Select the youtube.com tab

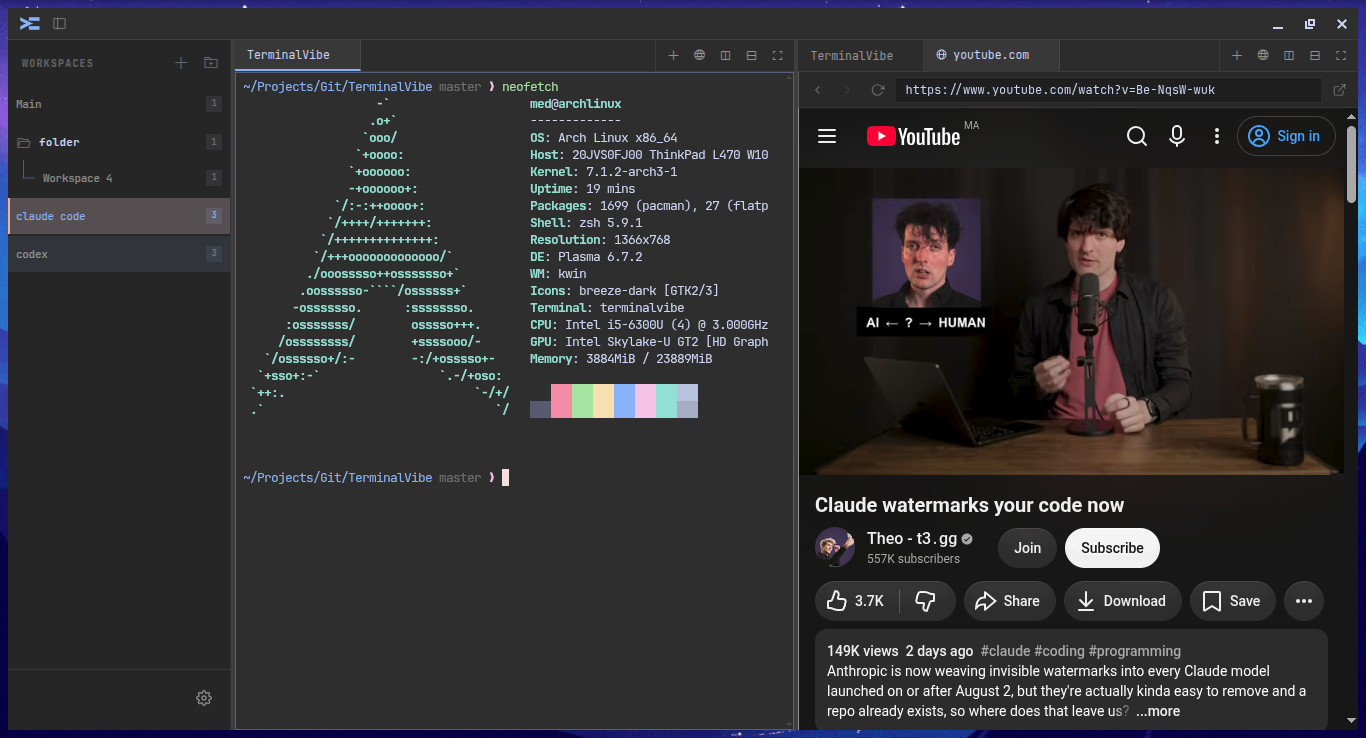point(990,55)
